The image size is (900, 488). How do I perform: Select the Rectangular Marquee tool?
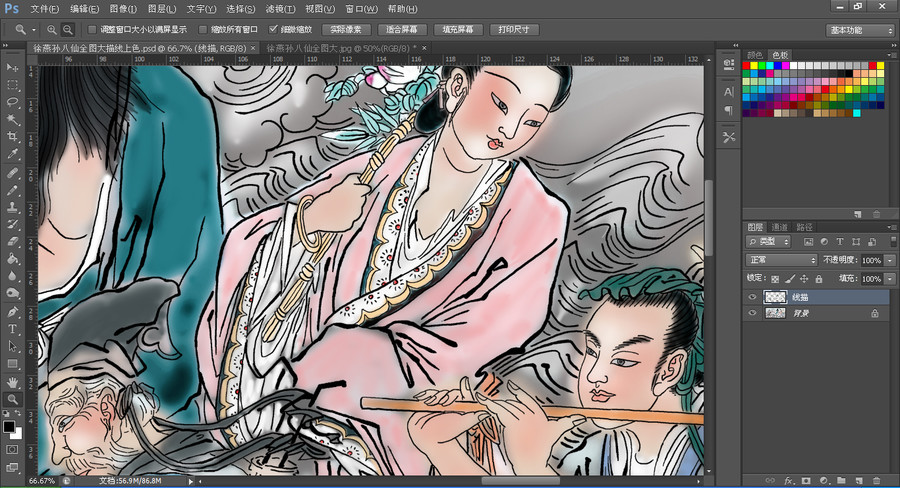point(12,85)
